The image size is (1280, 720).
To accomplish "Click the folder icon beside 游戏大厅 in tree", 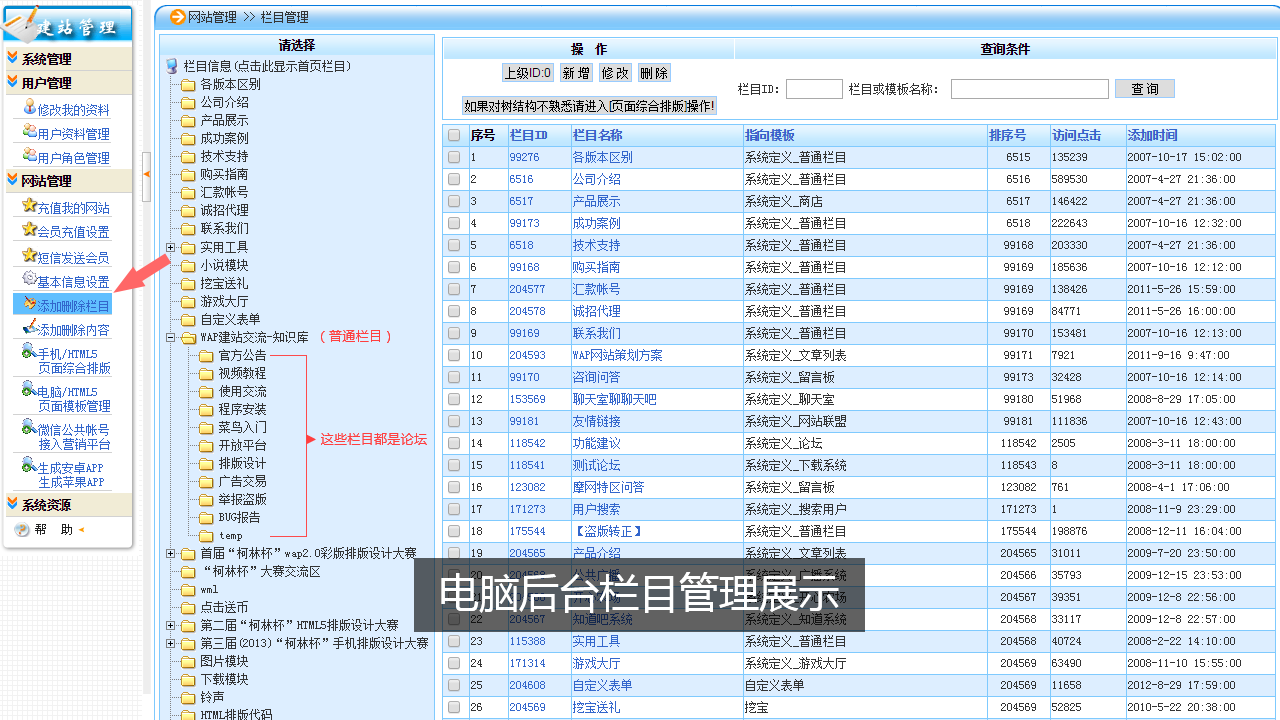I will 188,301.
